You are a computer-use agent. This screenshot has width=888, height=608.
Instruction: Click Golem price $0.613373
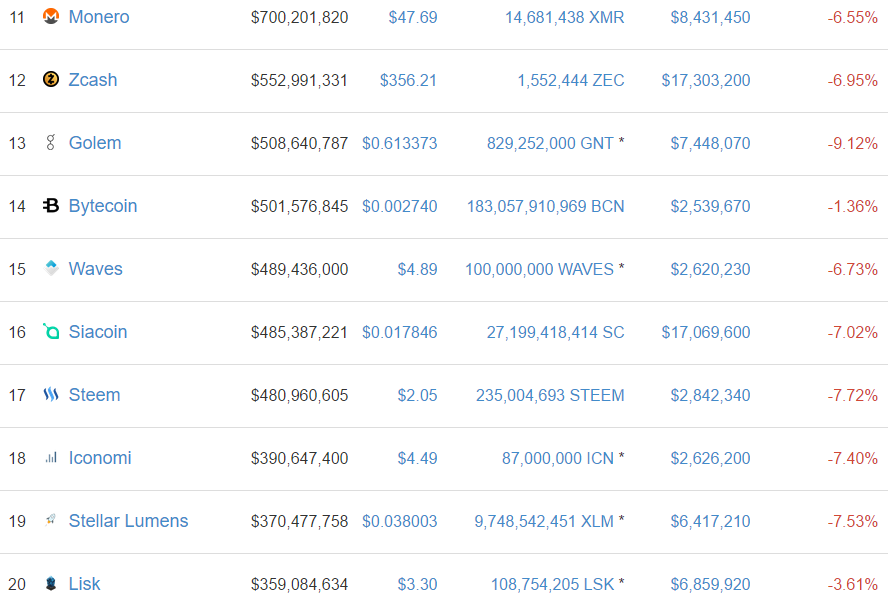point(400,143)
